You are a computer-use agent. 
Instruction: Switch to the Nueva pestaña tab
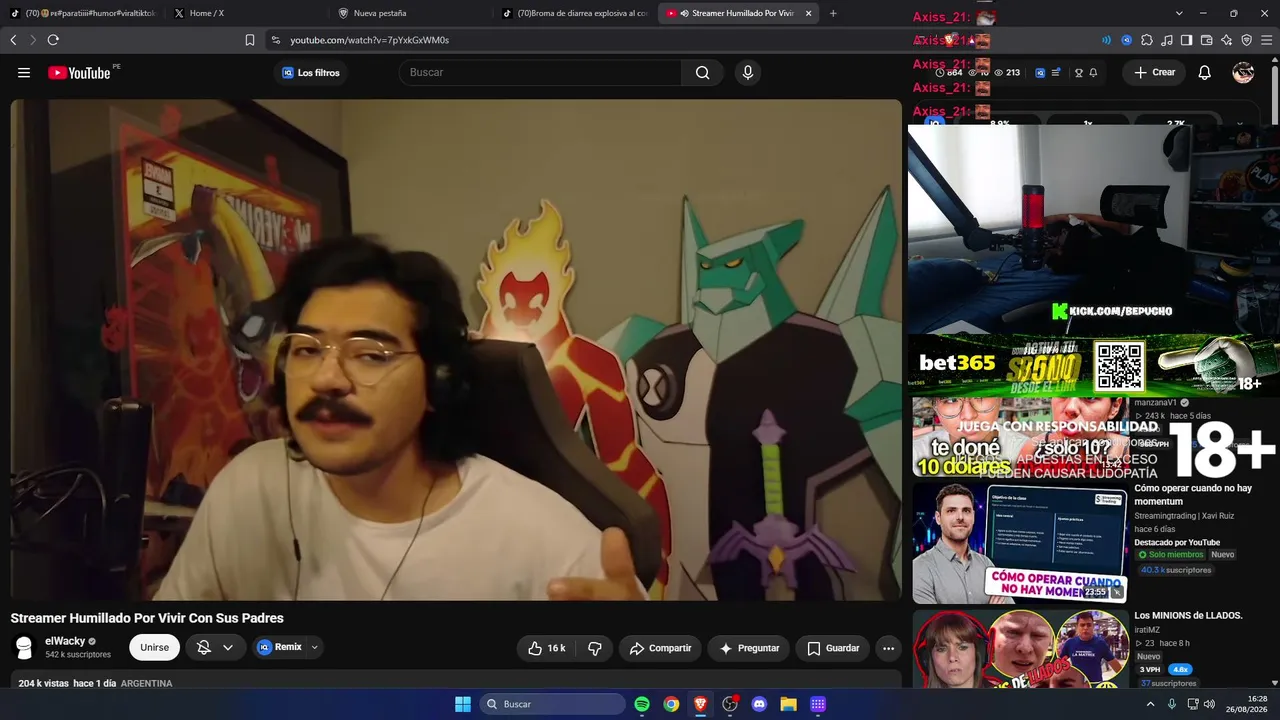(x=408, y=13)
